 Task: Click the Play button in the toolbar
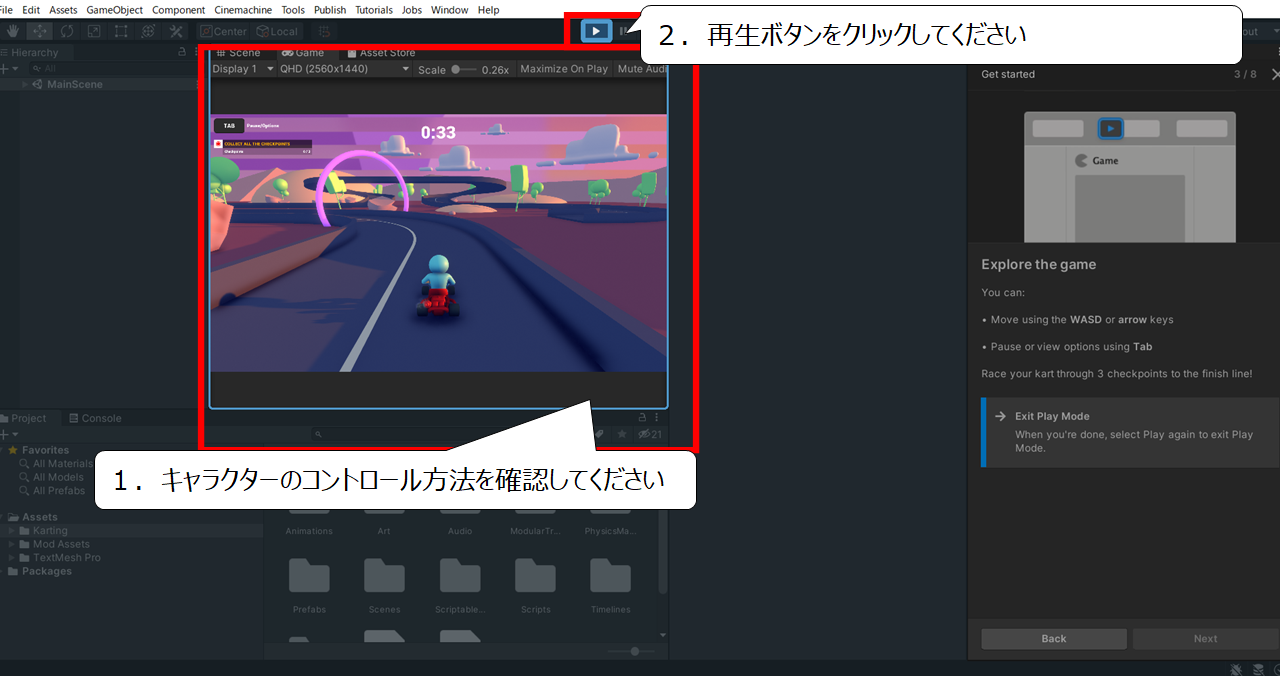click(x=596, y=31)
